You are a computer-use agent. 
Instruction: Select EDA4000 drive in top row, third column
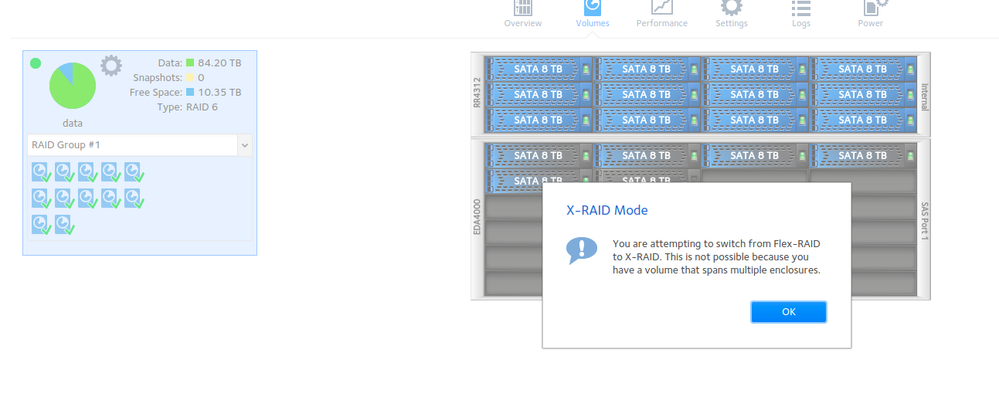coord(755,155)
